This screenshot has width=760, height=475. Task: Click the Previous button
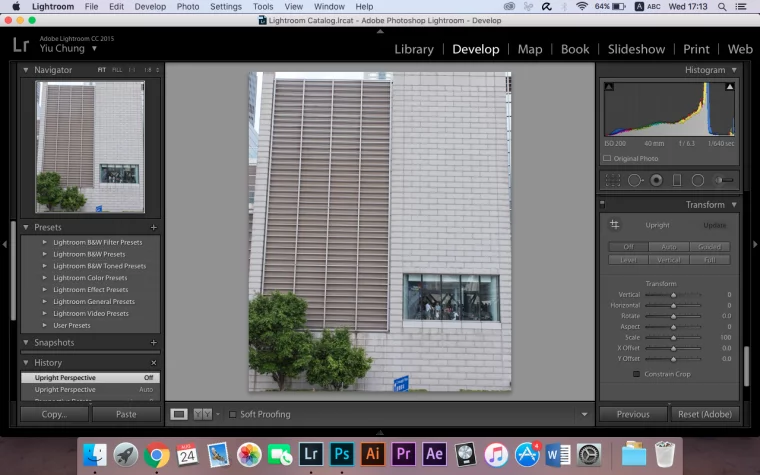(633, 414)
